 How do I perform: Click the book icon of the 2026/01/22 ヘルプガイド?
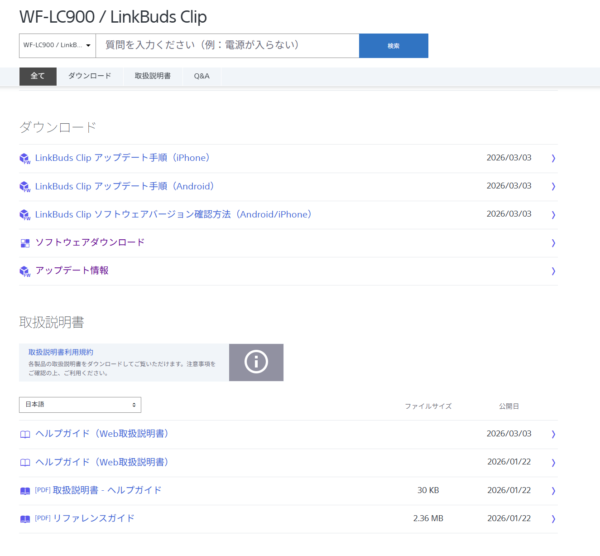point(25,463)
